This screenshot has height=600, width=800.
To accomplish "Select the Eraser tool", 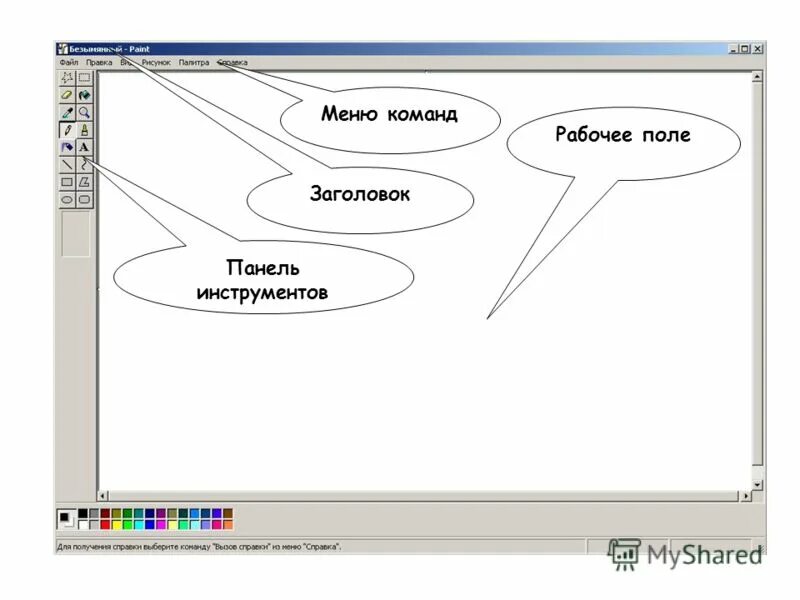I will coord(66,95).
